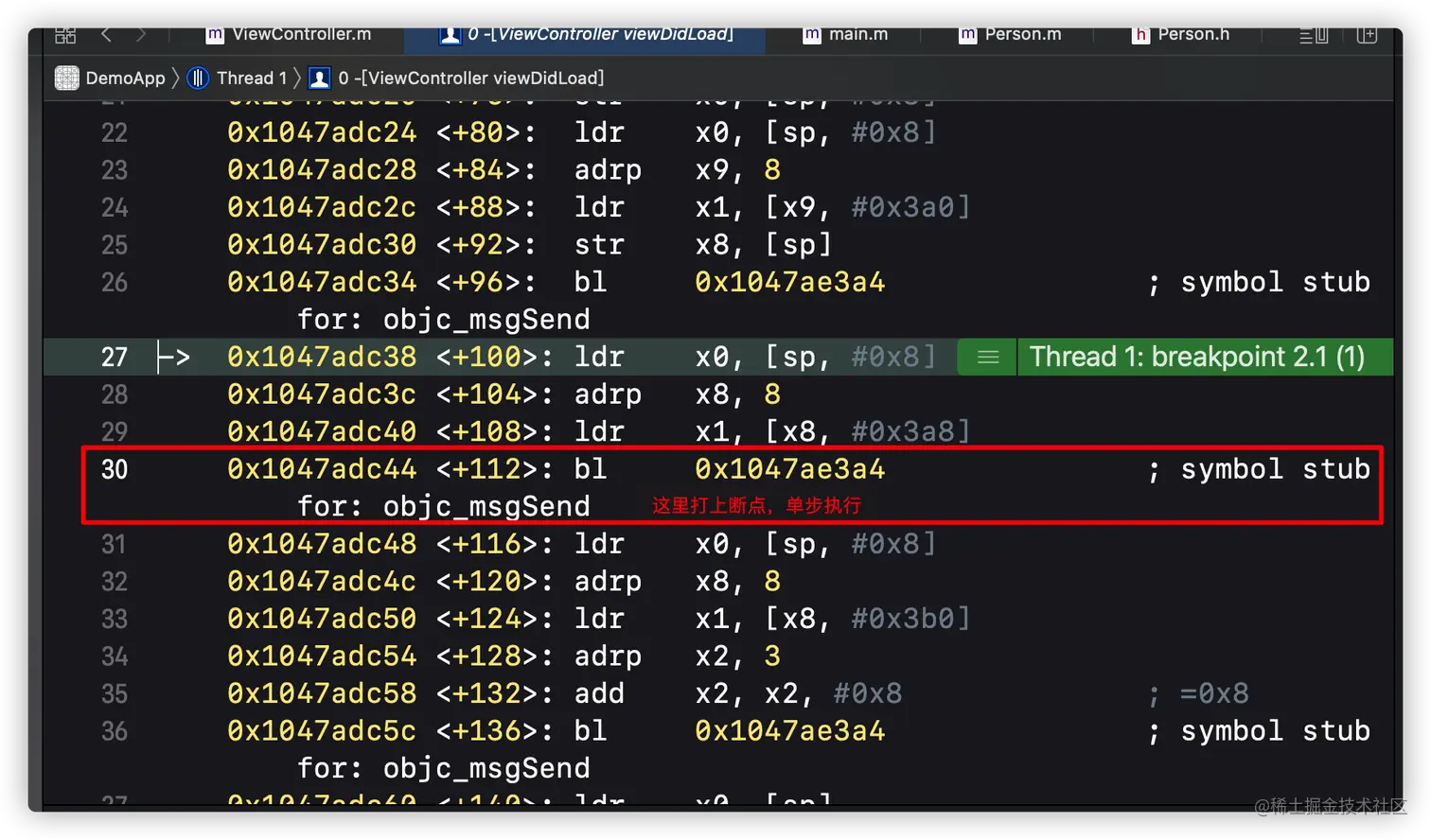The width and height of the screenshot is (1431, 840).
Task: Open the Person.m tab
Action: (1010, 35)
